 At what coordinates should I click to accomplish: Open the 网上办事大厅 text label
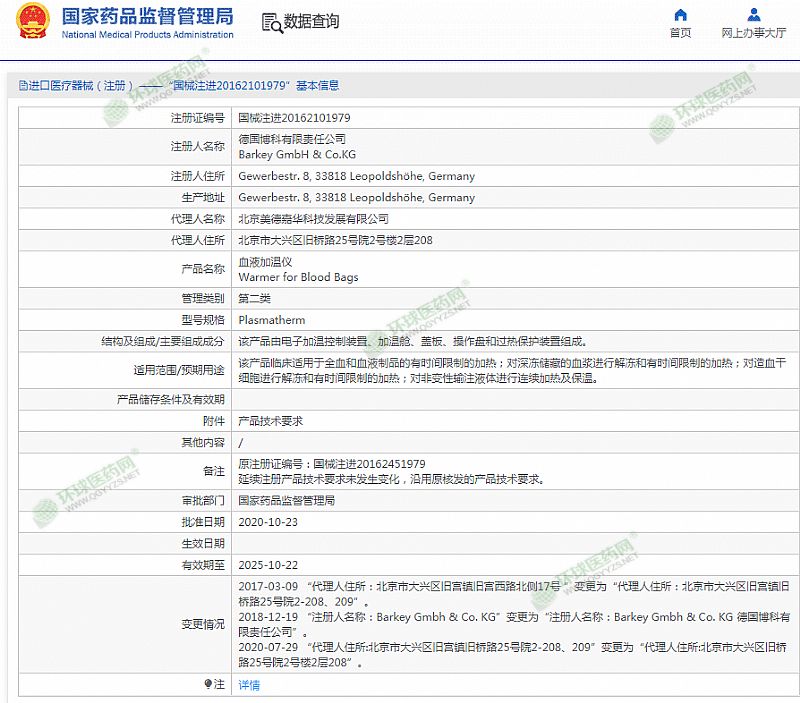pos(753,33)
